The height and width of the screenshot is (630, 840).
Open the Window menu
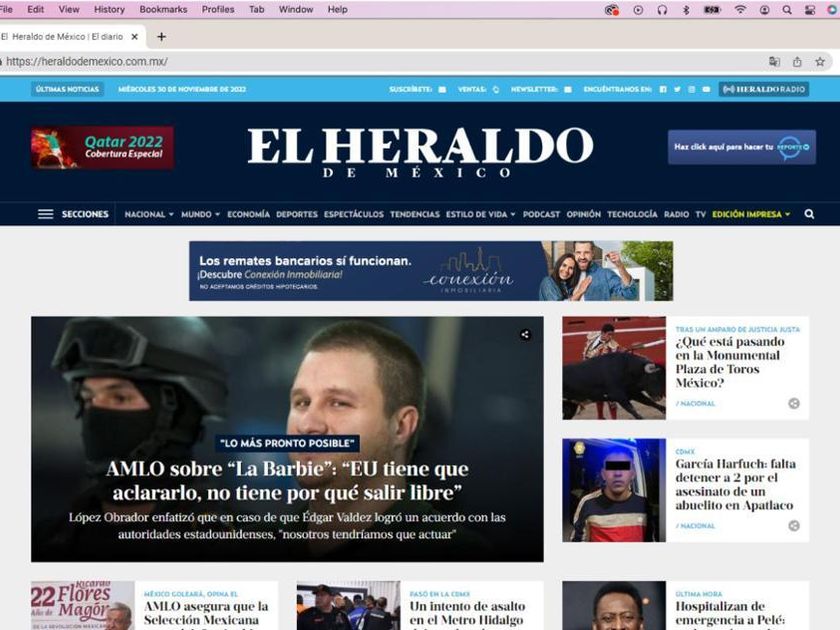point(296,10)
